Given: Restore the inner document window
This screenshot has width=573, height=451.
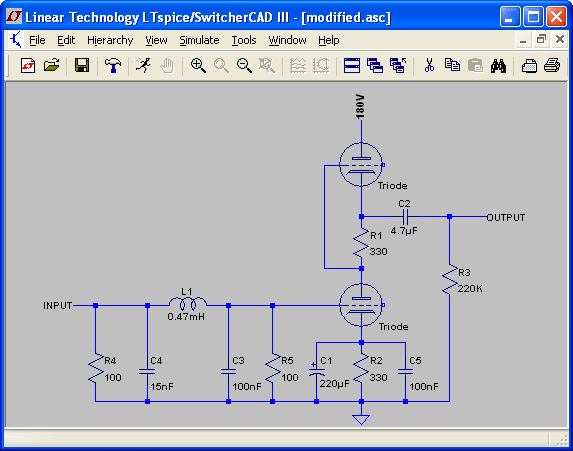Looking at the screenshot, I should (541, 39).
